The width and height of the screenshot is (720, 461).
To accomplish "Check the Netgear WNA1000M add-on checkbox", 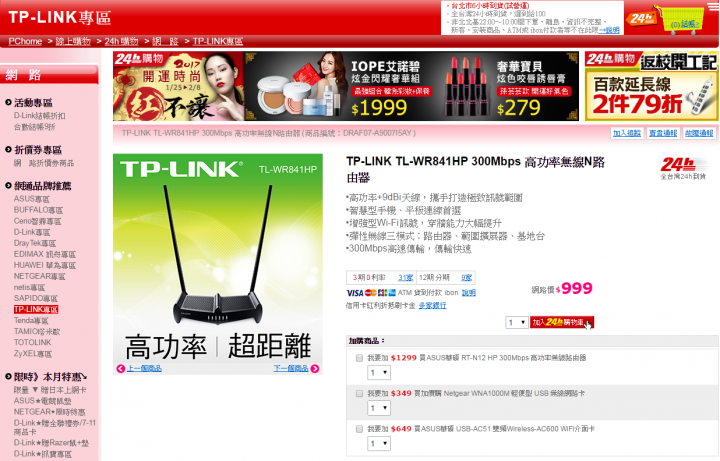I will [360, 394].
